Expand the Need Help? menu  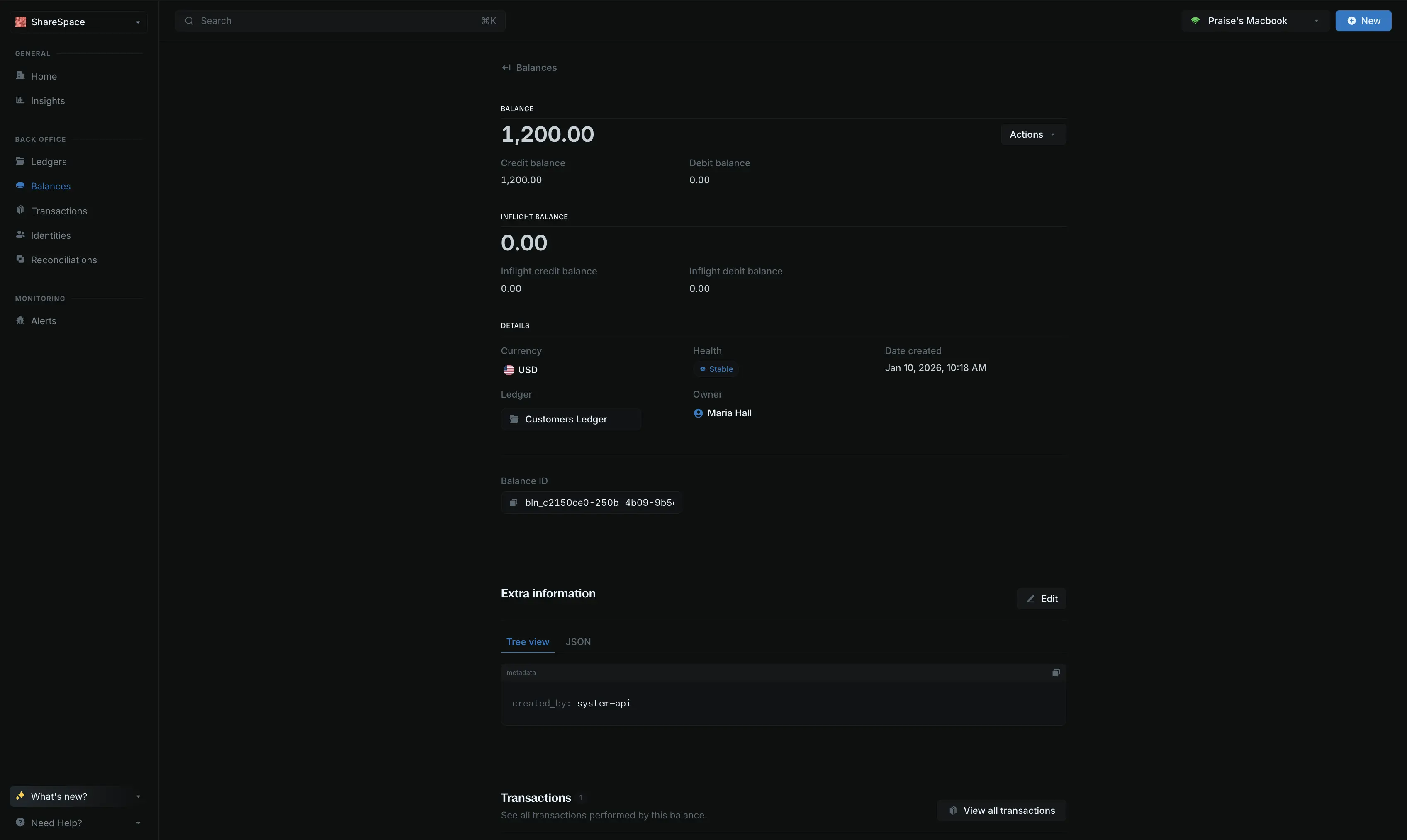(x=78, y=823)
